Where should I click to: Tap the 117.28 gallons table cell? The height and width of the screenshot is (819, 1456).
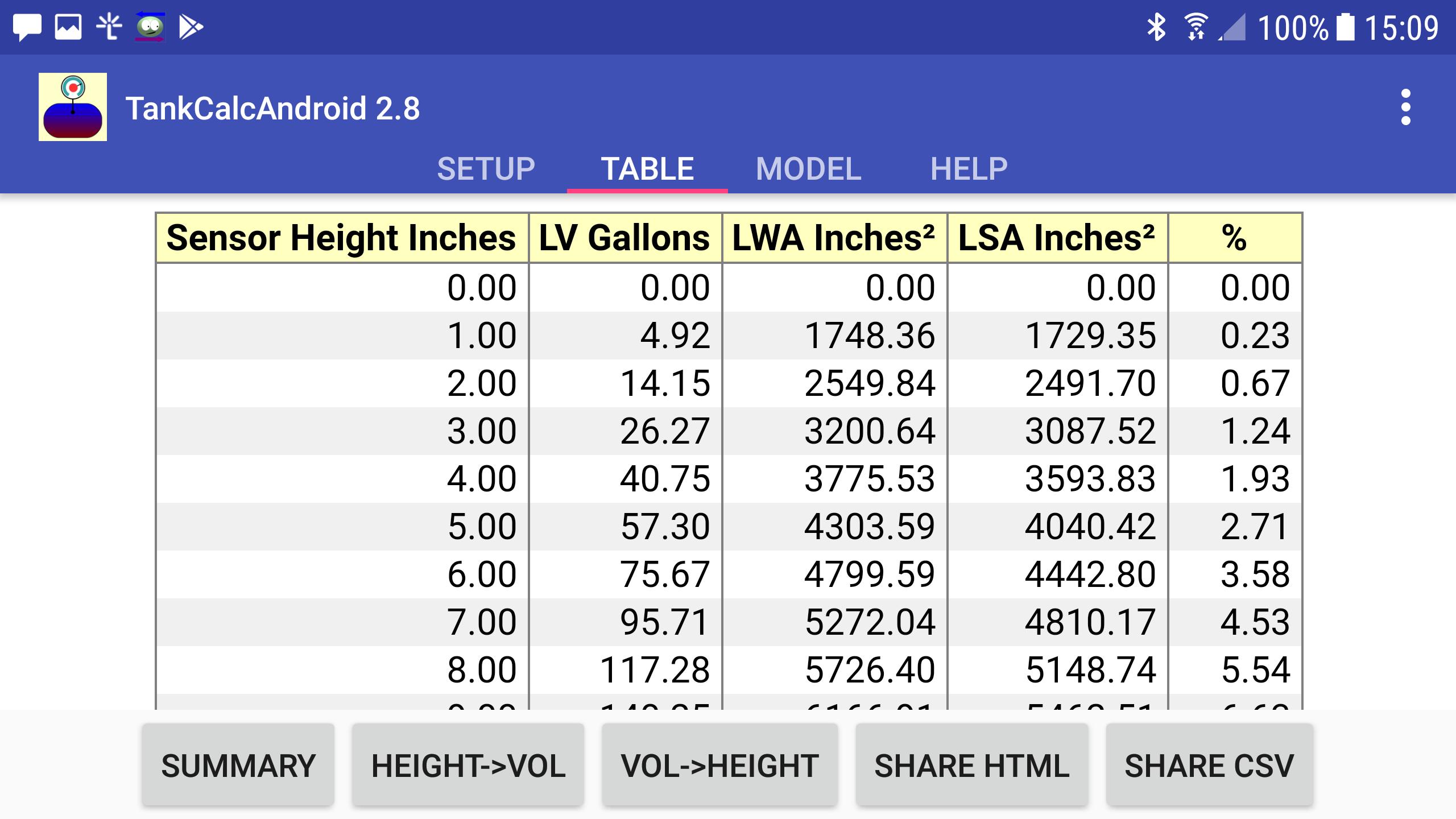654,669
